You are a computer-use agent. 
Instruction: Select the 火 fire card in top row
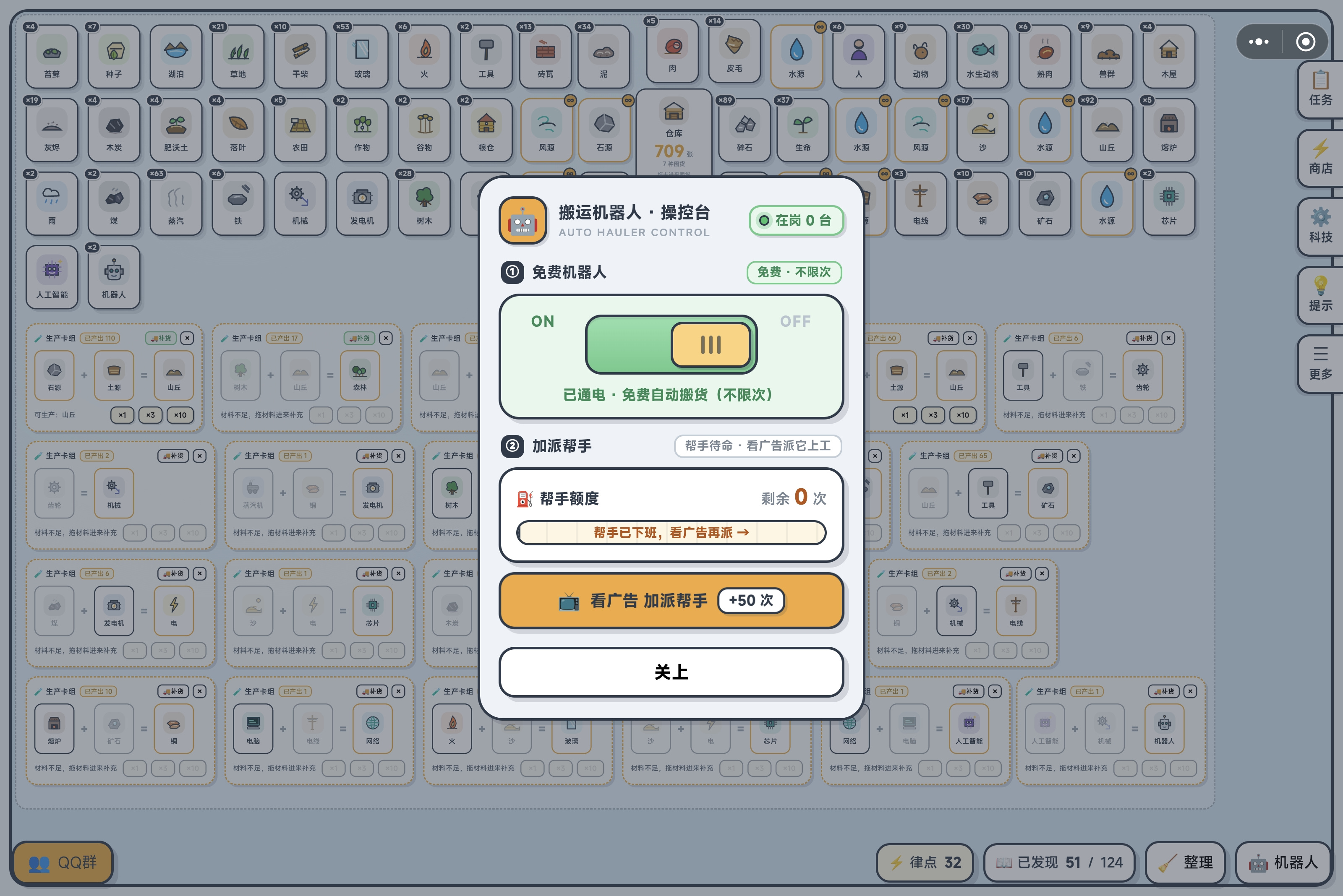424,57
